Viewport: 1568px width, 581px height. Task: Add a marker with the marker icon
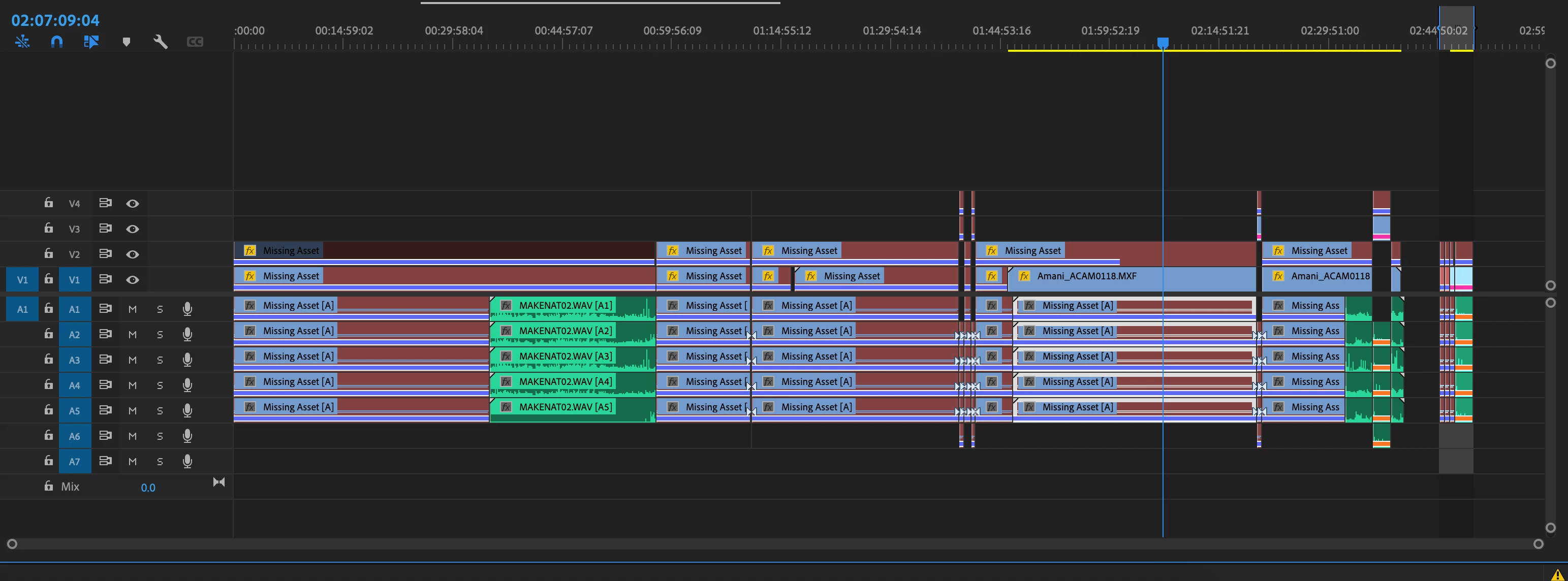[x=126, y=41]
